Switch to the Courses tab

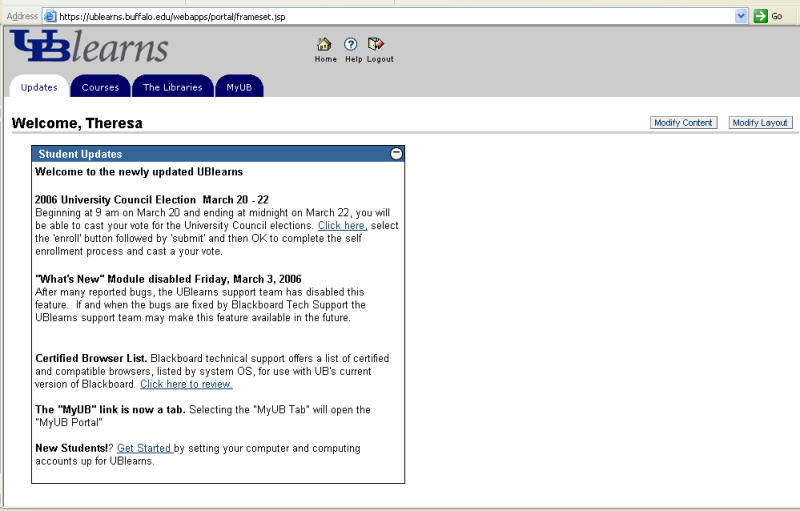tap(100, 87)
